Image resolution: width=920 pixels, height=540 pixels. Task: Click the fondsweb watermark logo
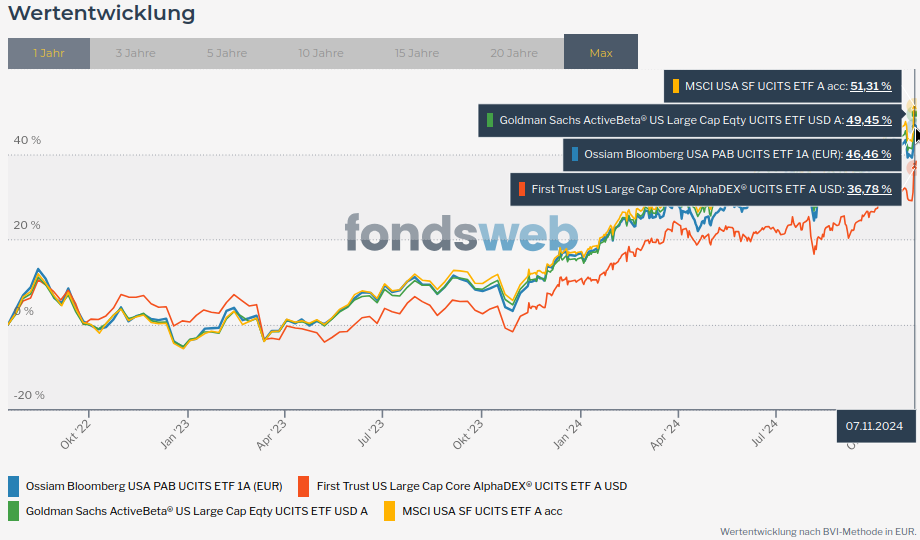click(461, 233)
